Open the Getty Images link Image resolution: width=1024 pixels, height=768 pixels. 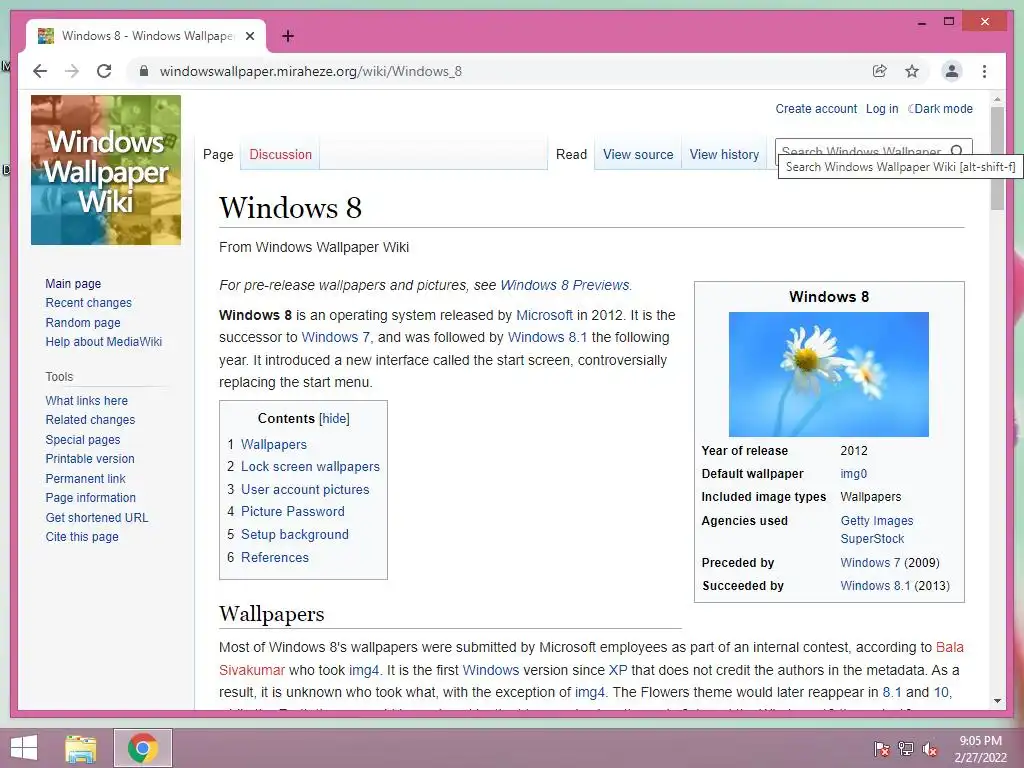pyautogui.click(x=876, y=520)
